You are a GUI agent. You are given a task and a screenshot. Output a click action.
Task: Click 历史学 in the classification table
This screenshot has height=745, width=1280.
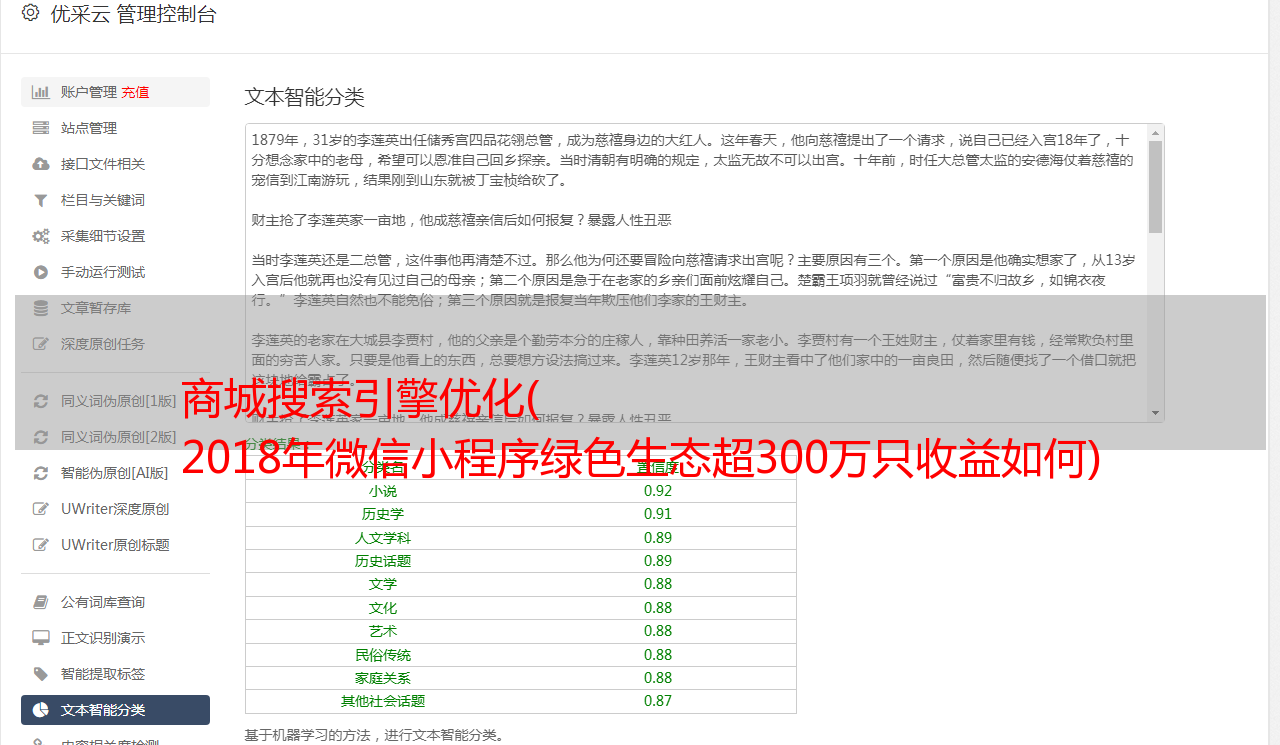[383, 514]
